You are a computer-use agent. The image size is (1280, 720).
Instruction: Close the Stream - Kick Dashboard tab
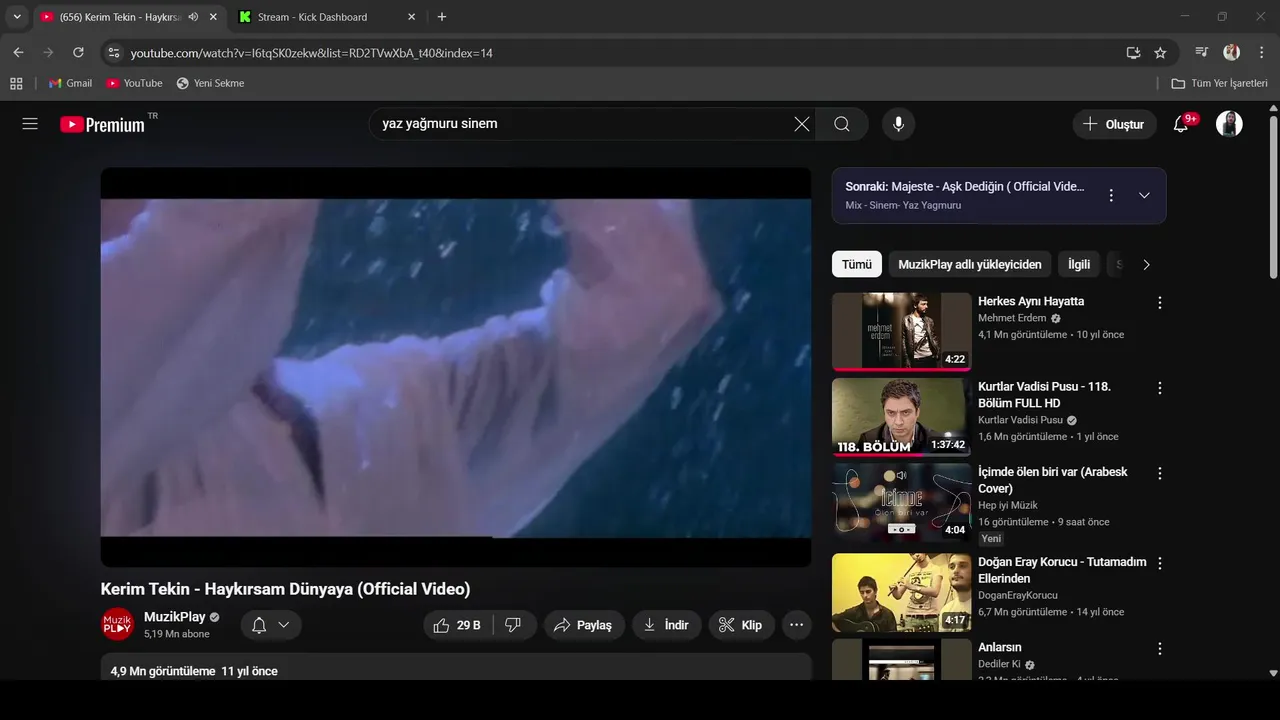[x=411, y=17]
